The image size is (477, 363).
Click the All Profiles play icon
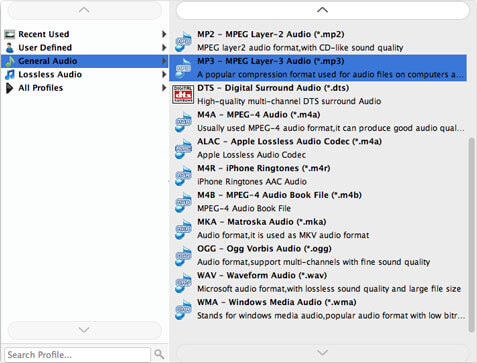[10, 88]
